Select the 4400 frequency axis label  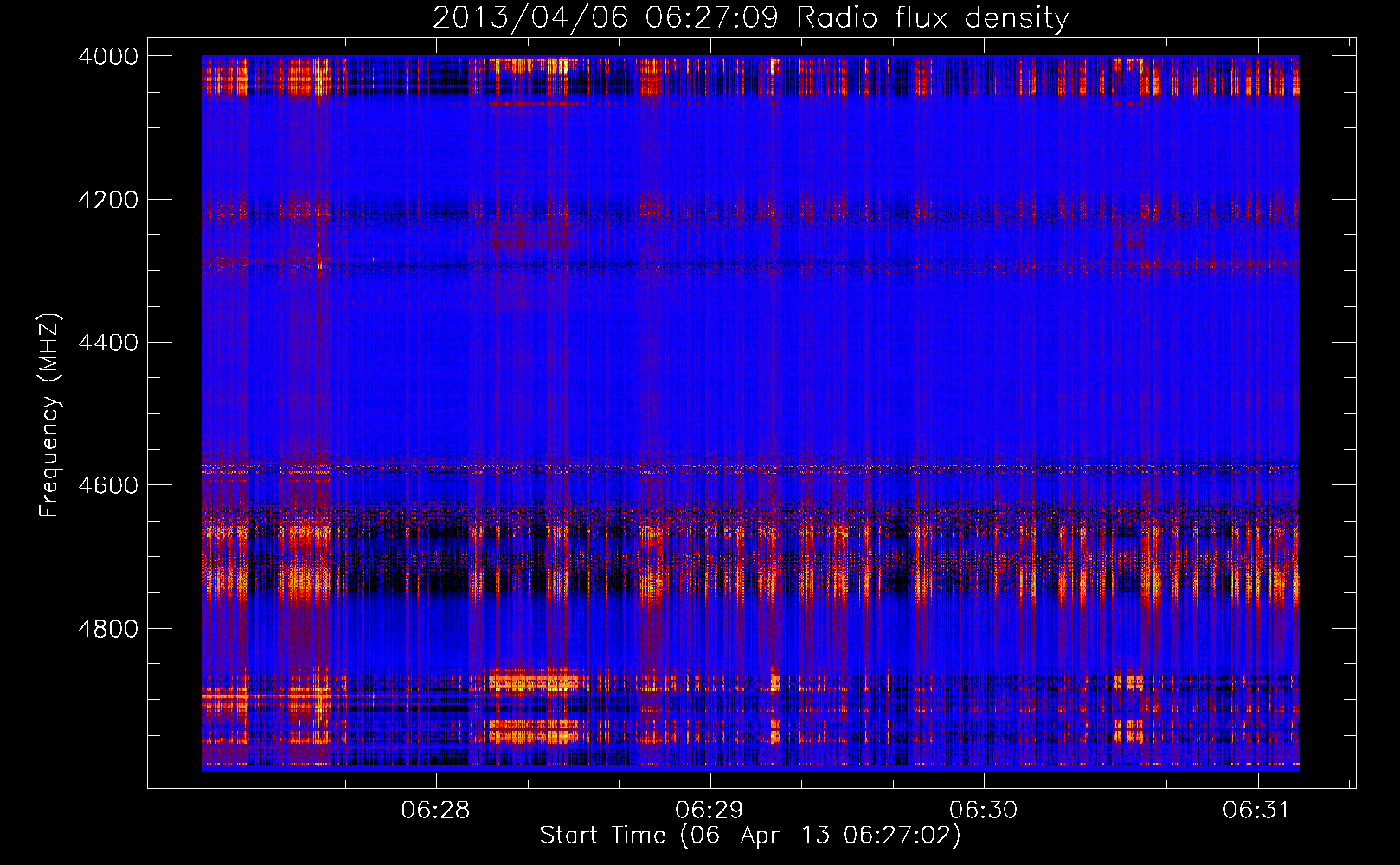(108, 343)
